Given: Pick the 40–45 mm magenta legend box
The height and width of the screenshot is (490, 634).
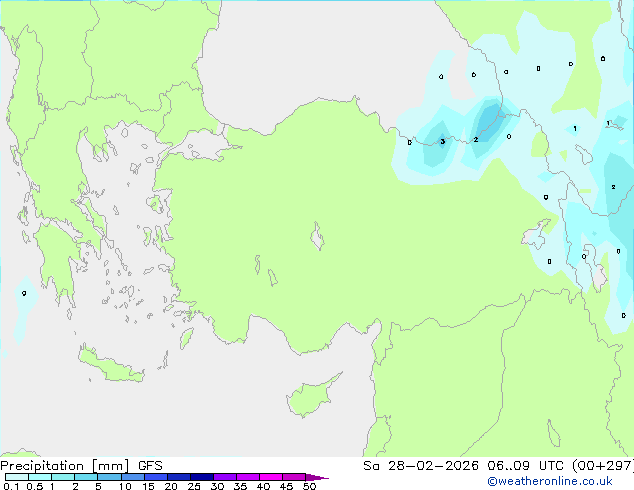Looking at the screenshot, I should [x=271, y=477].
